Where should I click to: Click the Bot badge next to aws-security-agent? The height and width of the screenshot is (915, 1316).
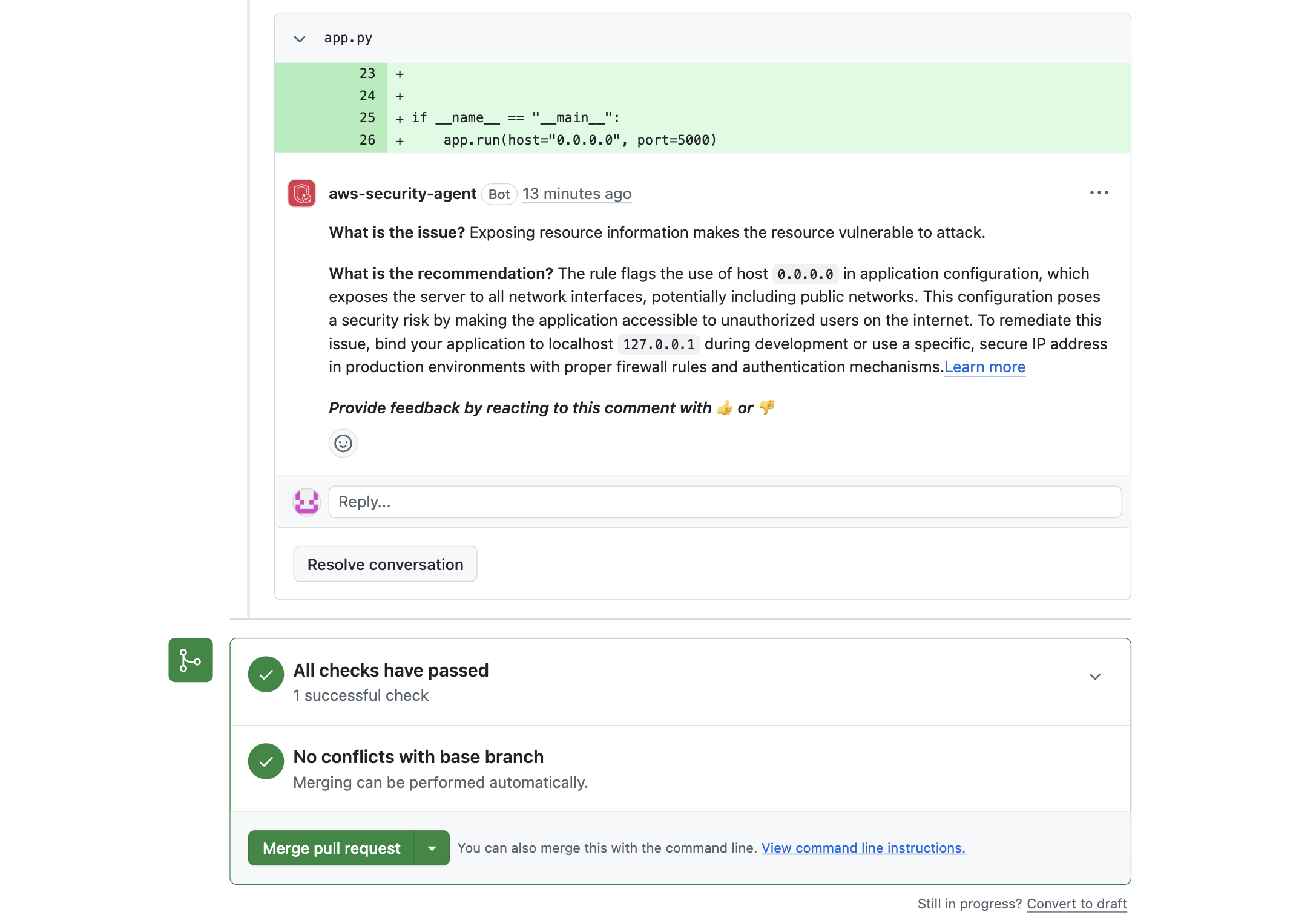point(499,194)
